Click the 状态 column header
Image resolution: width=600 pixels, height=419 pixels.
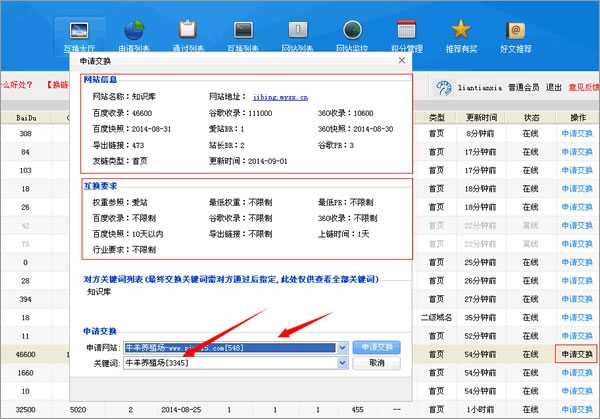pyautogui.click(x=530, y=118)
